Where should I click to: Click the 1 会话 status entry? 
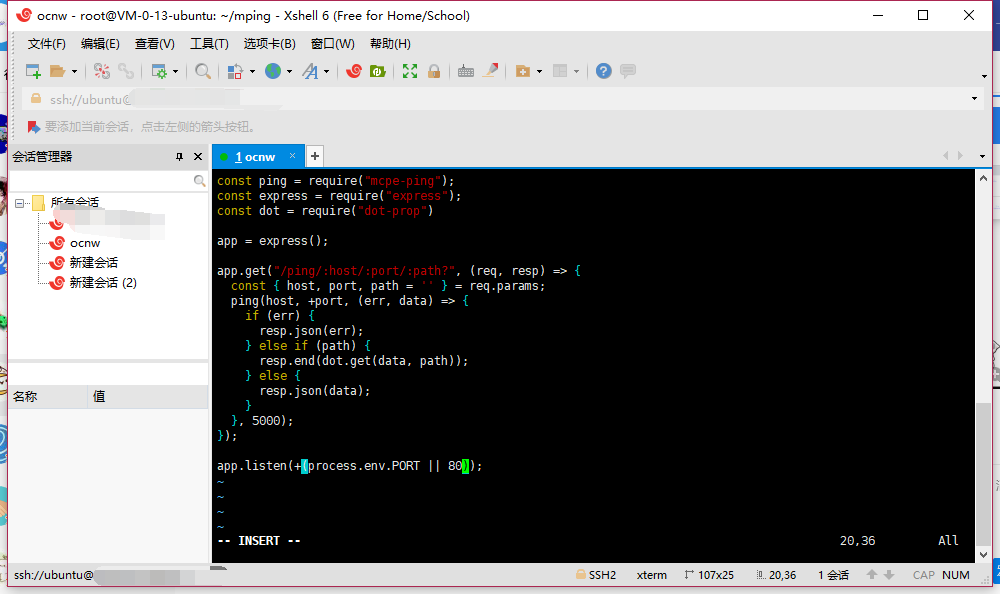point(834,575)
